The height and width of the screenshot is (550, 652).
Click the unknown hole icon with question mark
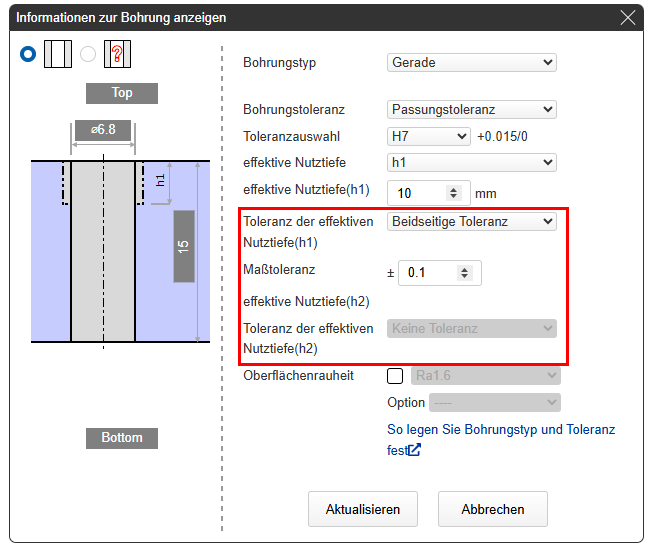coord(118,54)
